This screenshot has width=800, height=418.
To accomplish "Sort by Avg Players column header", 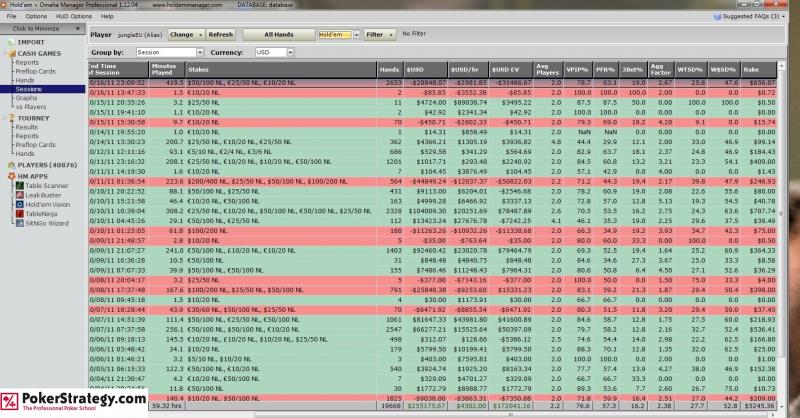I will pyautogui.click(x=547, y=69).
